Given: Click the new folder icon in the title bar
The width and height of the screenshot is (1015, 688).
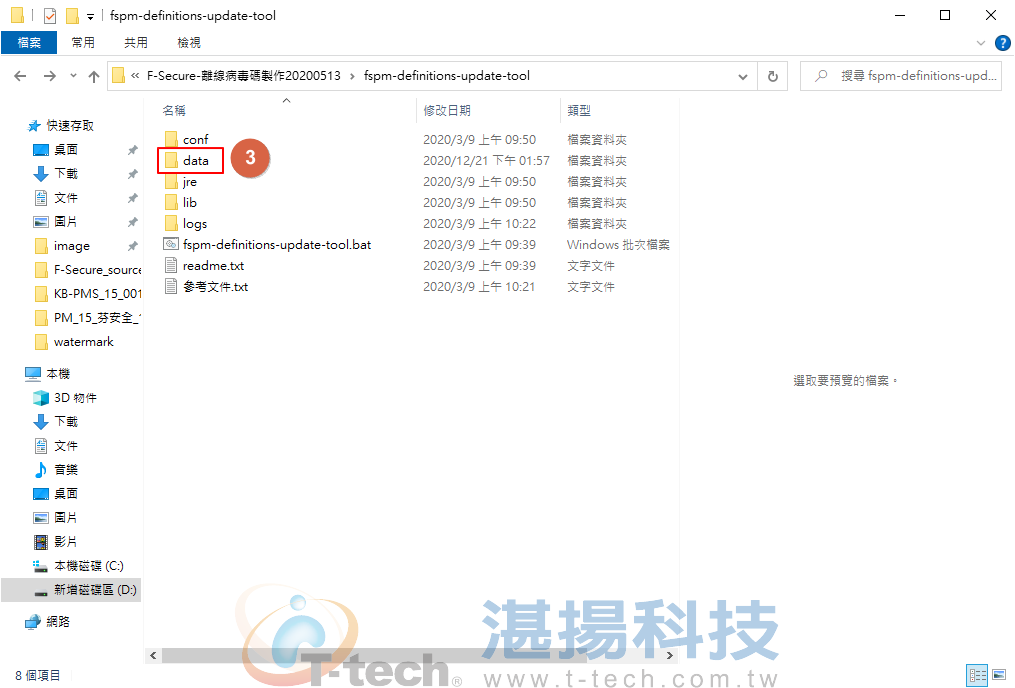Looking at the screenshot, I should (x=72, y=16).
